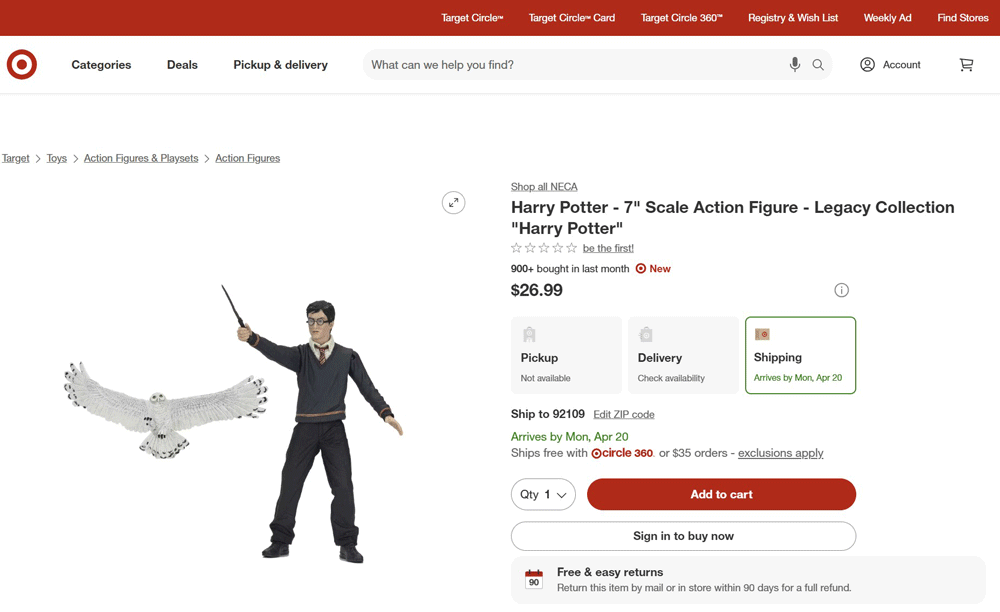Click the Account profile icon
Screen dimensions: 1000x612
(x=867, y=65)
